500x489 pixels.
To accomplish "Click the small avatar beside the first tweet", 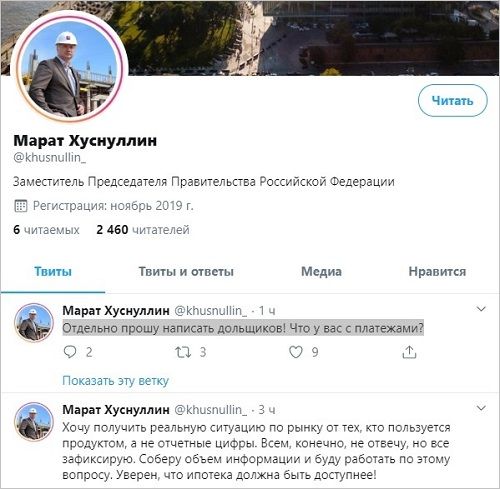I will coord(34,323).
